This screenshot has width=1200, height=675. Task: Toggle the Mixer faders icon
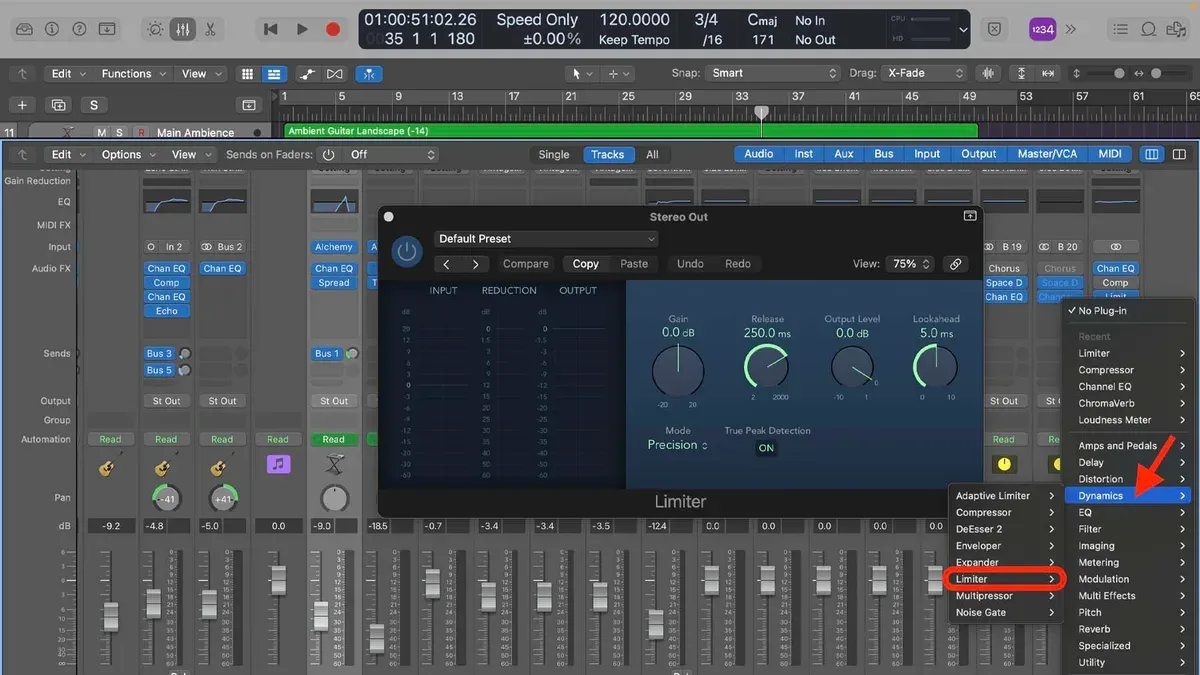pyautogui.click(x=182, y=29)
